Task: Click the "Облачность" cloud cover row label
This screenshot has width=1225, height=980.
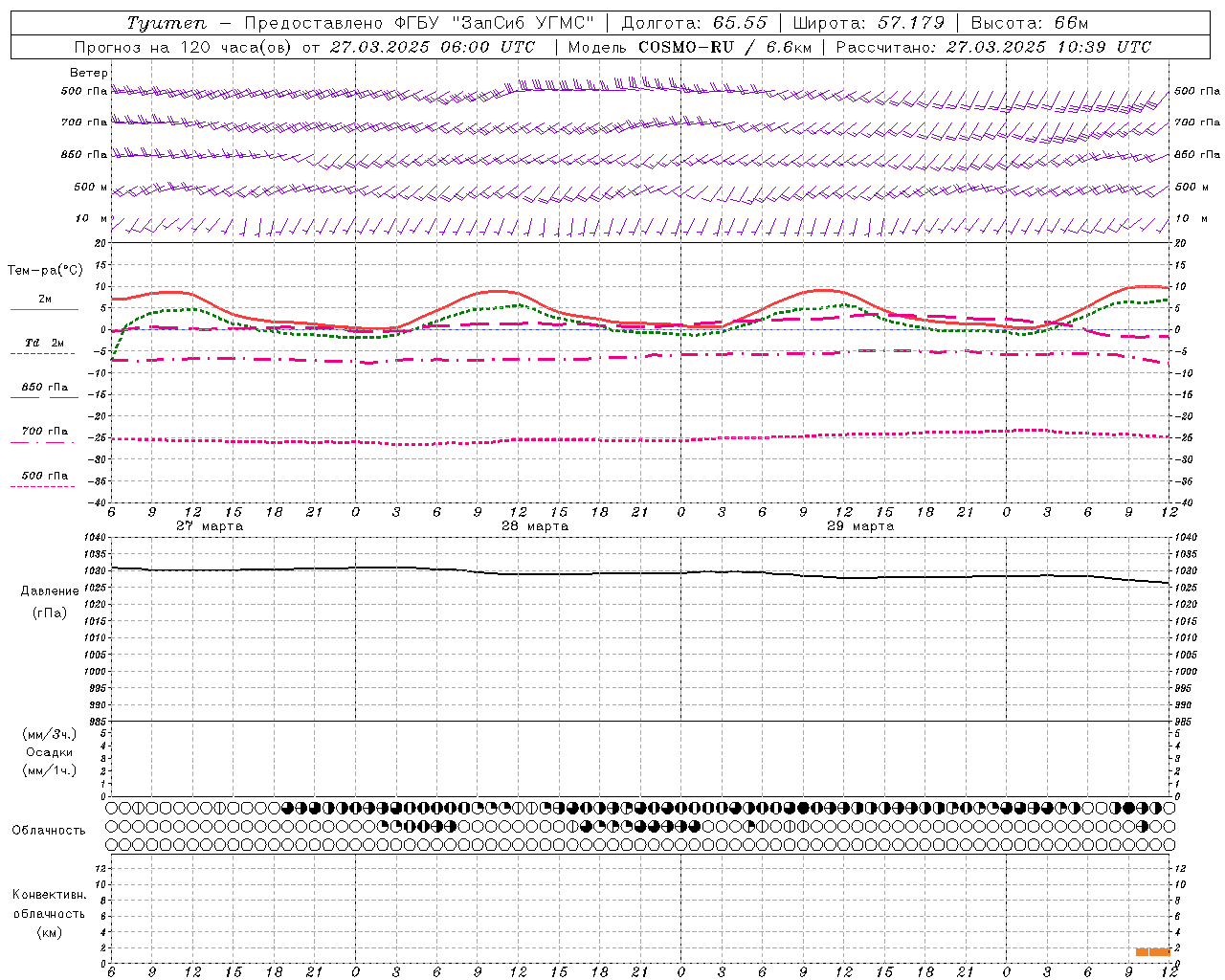Action: [x=49, y=831]
